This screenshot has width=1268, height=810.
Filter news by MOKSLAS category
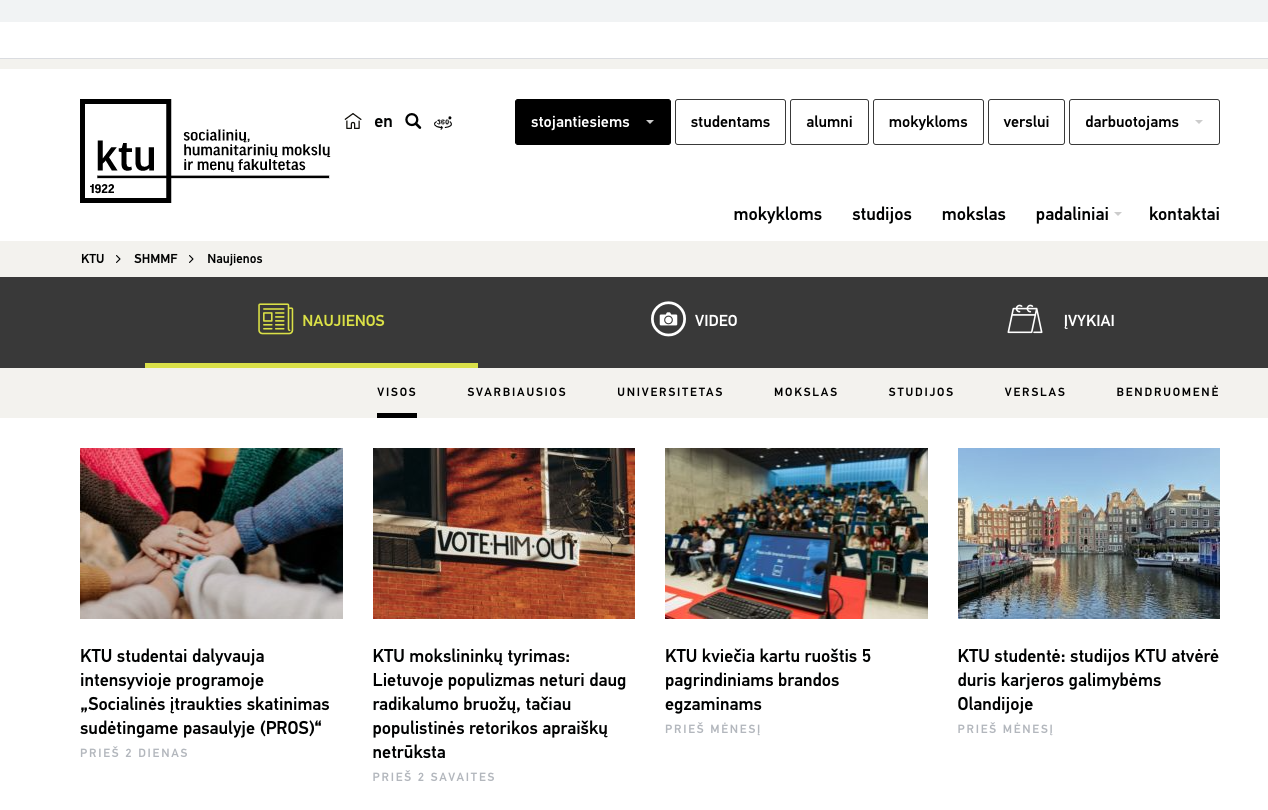tap(806, 392)
